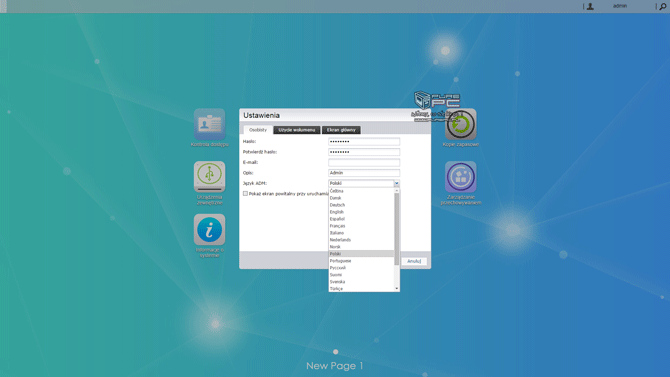Open the Informacje o systemie icon
The height and width of the screenshot is (377, 670).
(209, 230)
